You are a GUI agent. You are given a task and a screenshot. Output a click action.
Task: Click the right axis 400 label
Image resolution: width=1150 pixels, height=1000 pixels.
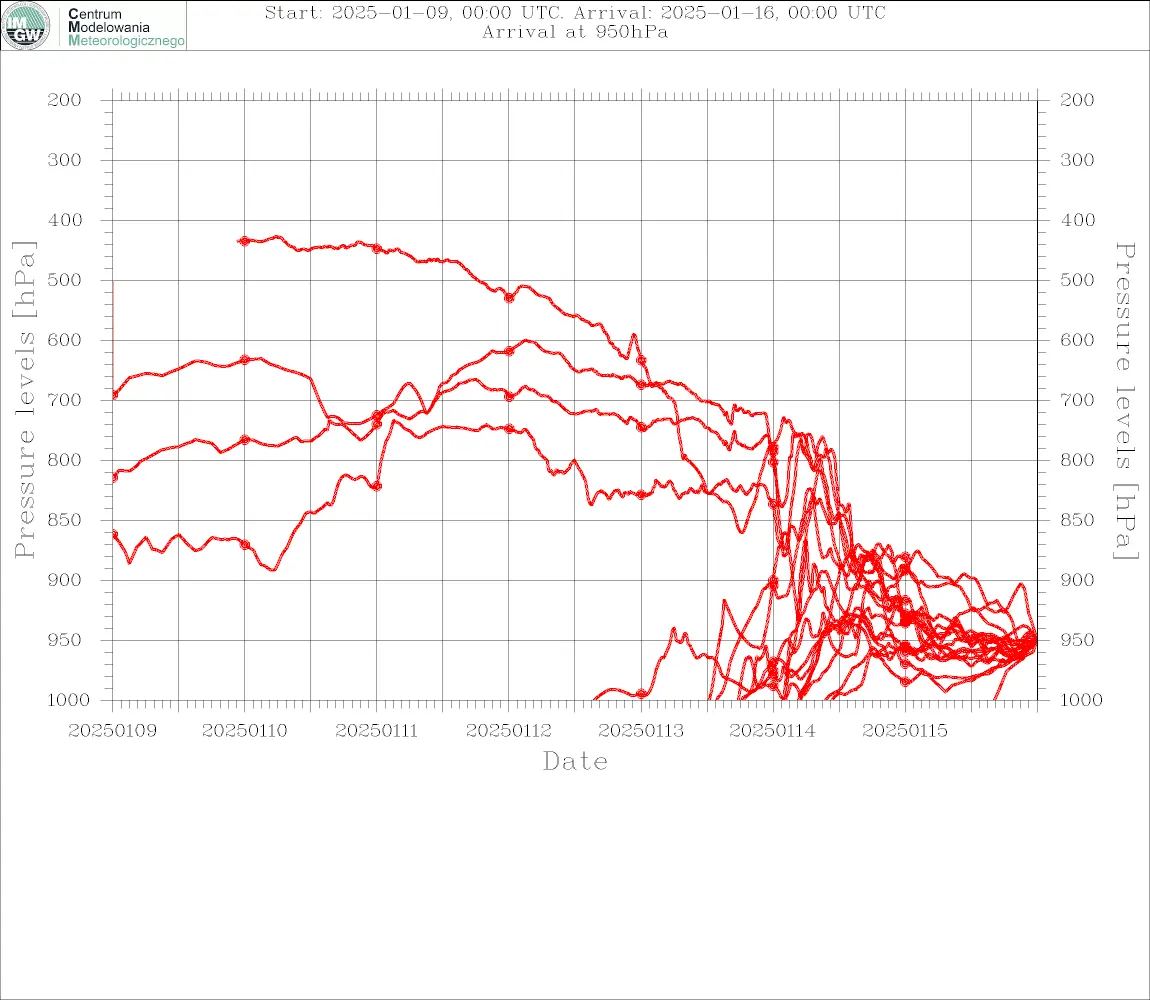(x=1077, y=220)
